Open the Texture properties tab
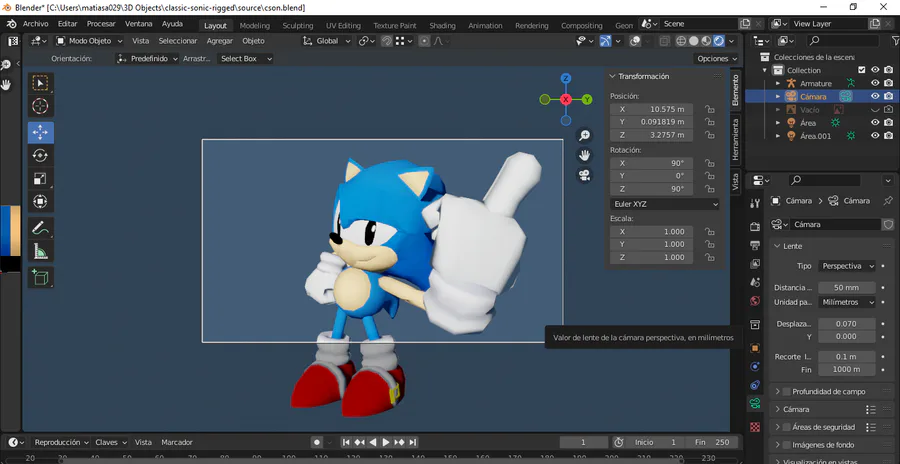 (755, 427)
